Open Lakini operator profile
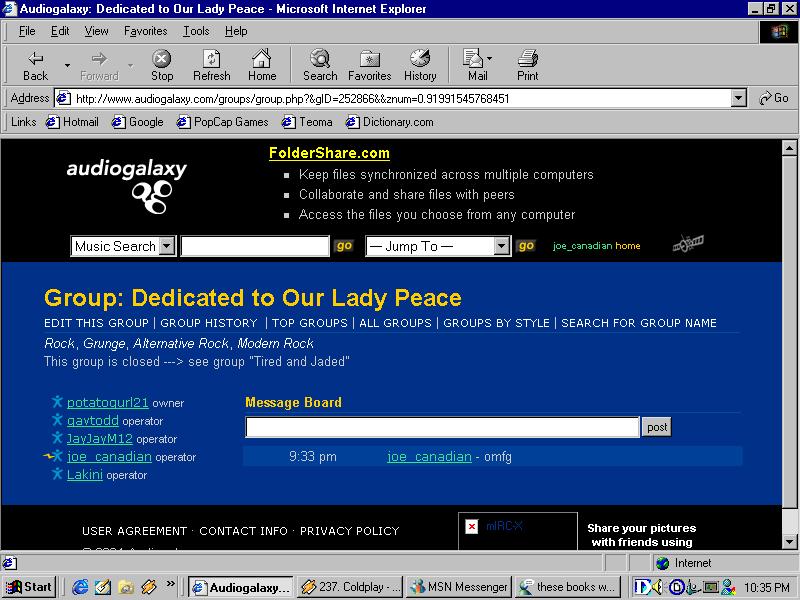Image resolution: width=800 pixels, height=600 pixels. click(85, 474)
